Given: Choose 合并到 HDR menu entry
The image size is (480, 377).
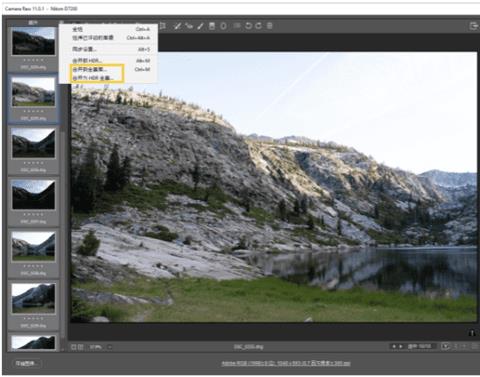Looking at the screenshot, I should pyautogui.click(x=108, y=61).
